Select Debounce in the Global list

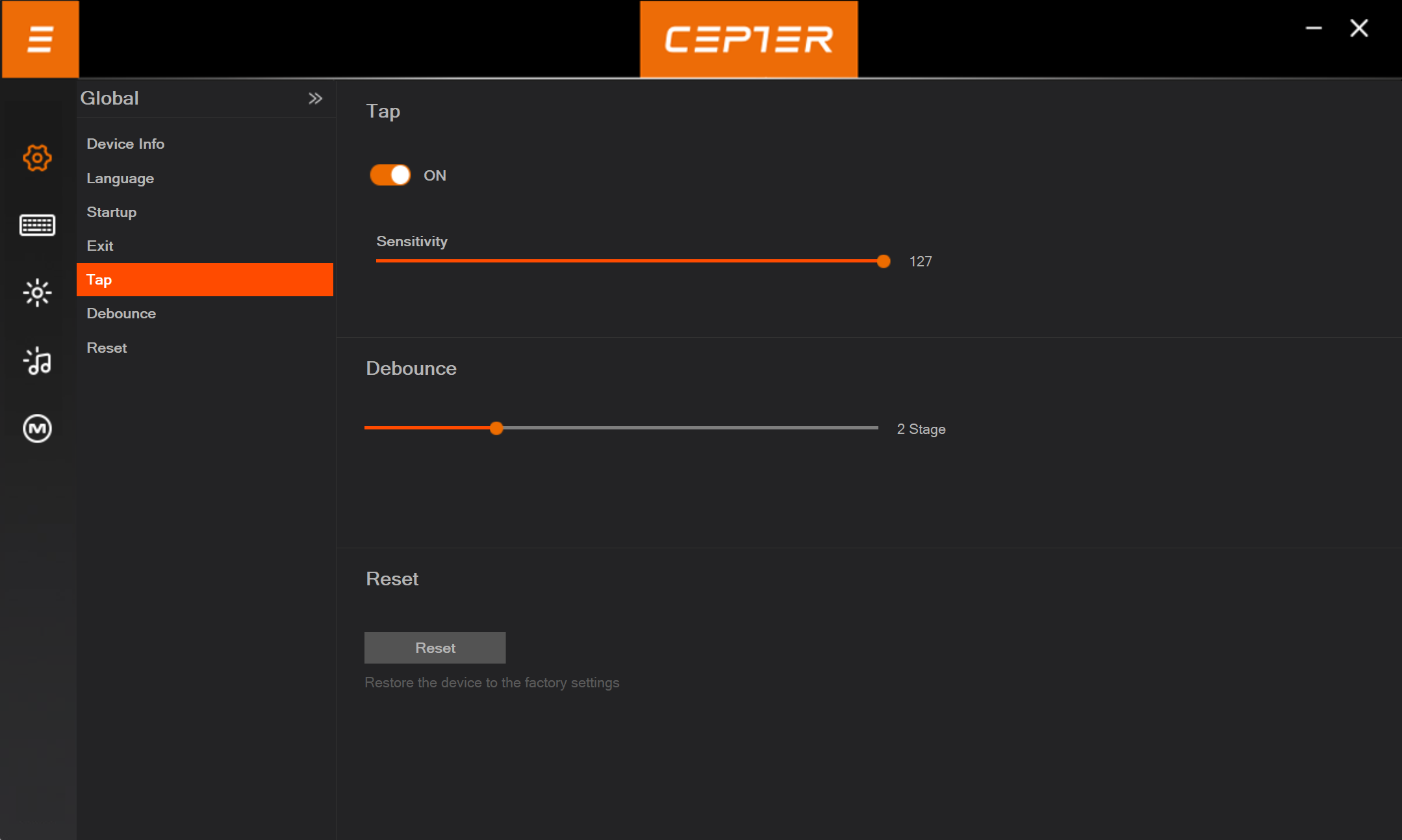point(121,314)
